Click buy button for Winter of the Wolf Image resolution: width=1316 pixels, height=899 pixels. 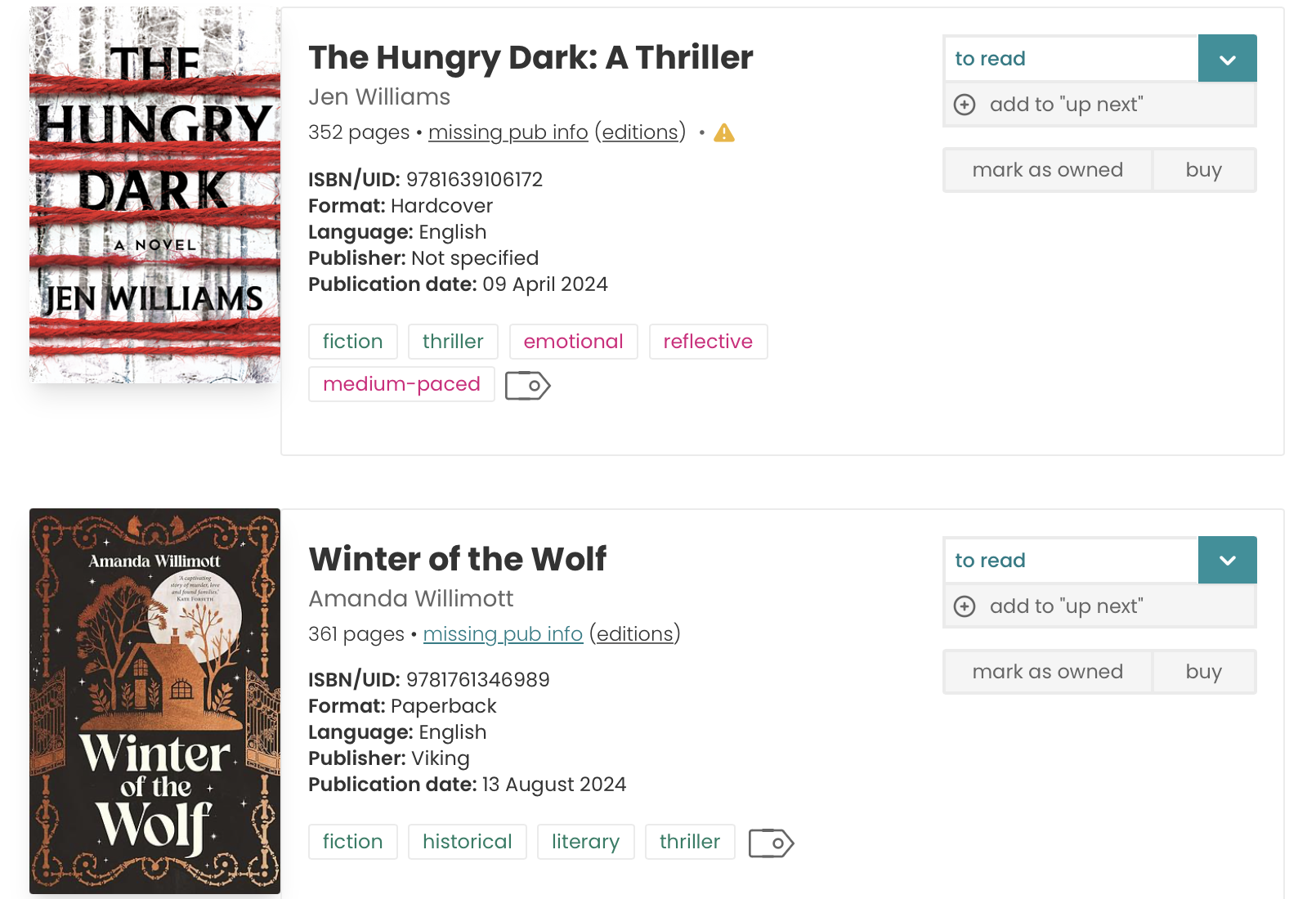[x=1203, y=672]
